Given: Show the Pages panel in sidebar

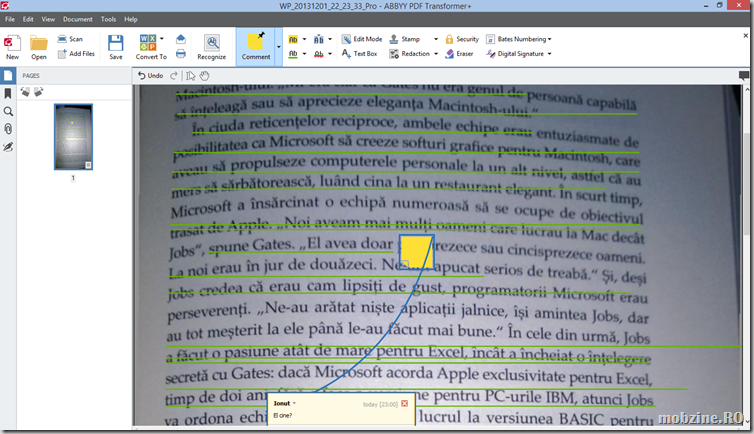Looking at the screenshot, I should 8,75.
